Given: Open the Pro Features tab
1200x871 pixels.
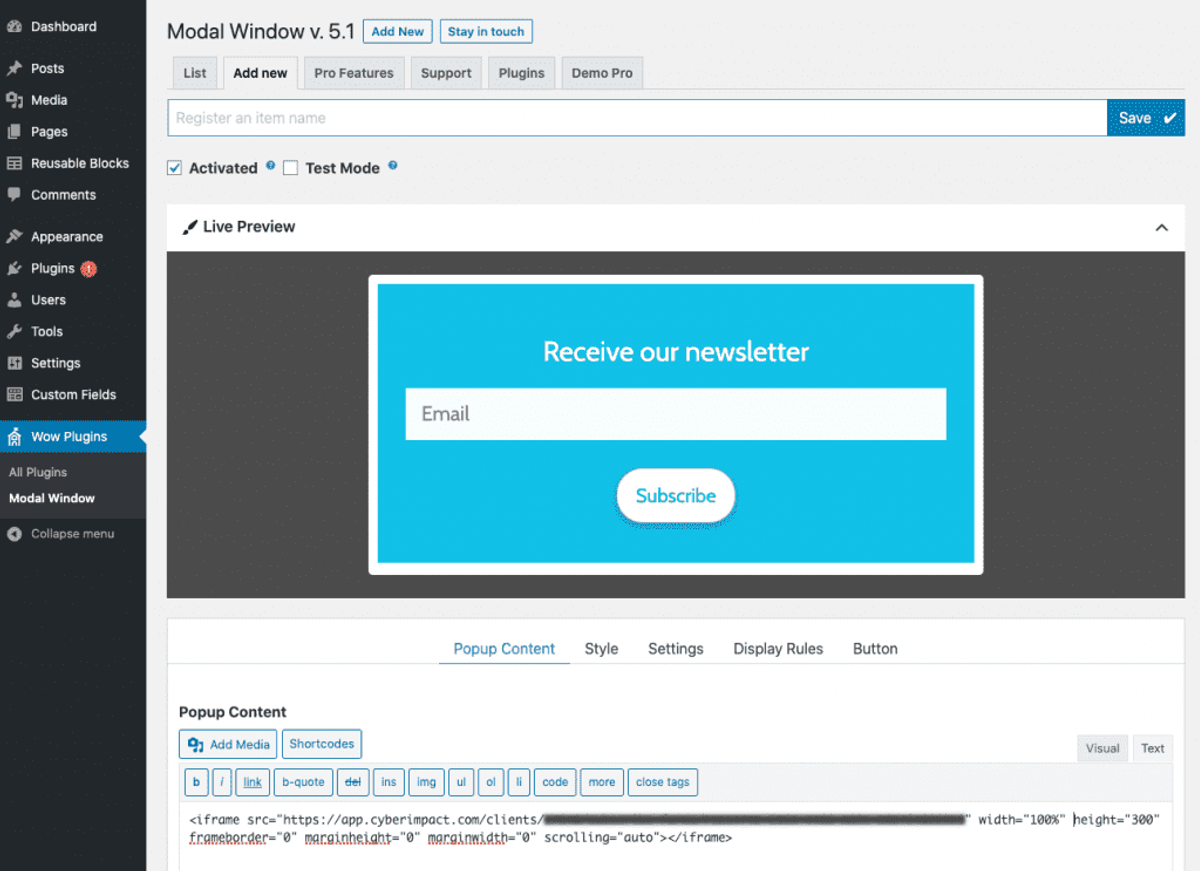Looking at the screenshot, I should pos(354,73).
